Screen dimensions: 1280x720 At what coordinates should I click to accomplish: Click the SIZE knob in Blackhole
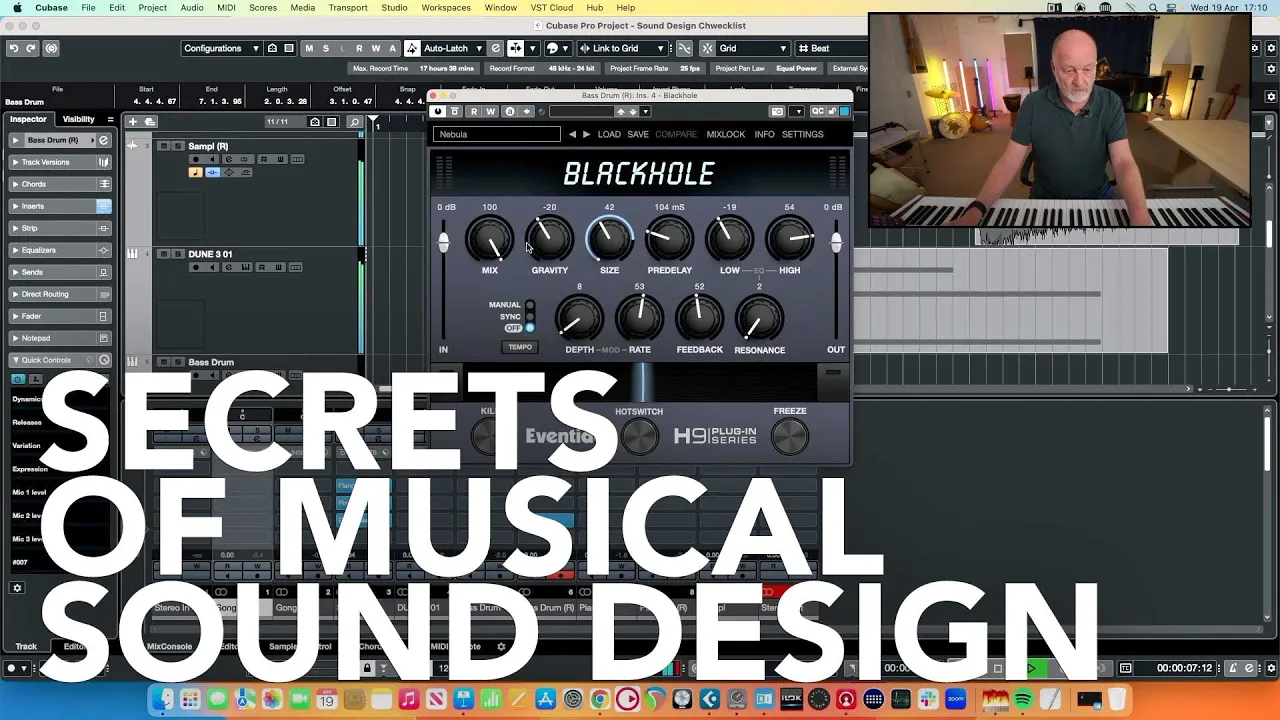coord(609,240)
